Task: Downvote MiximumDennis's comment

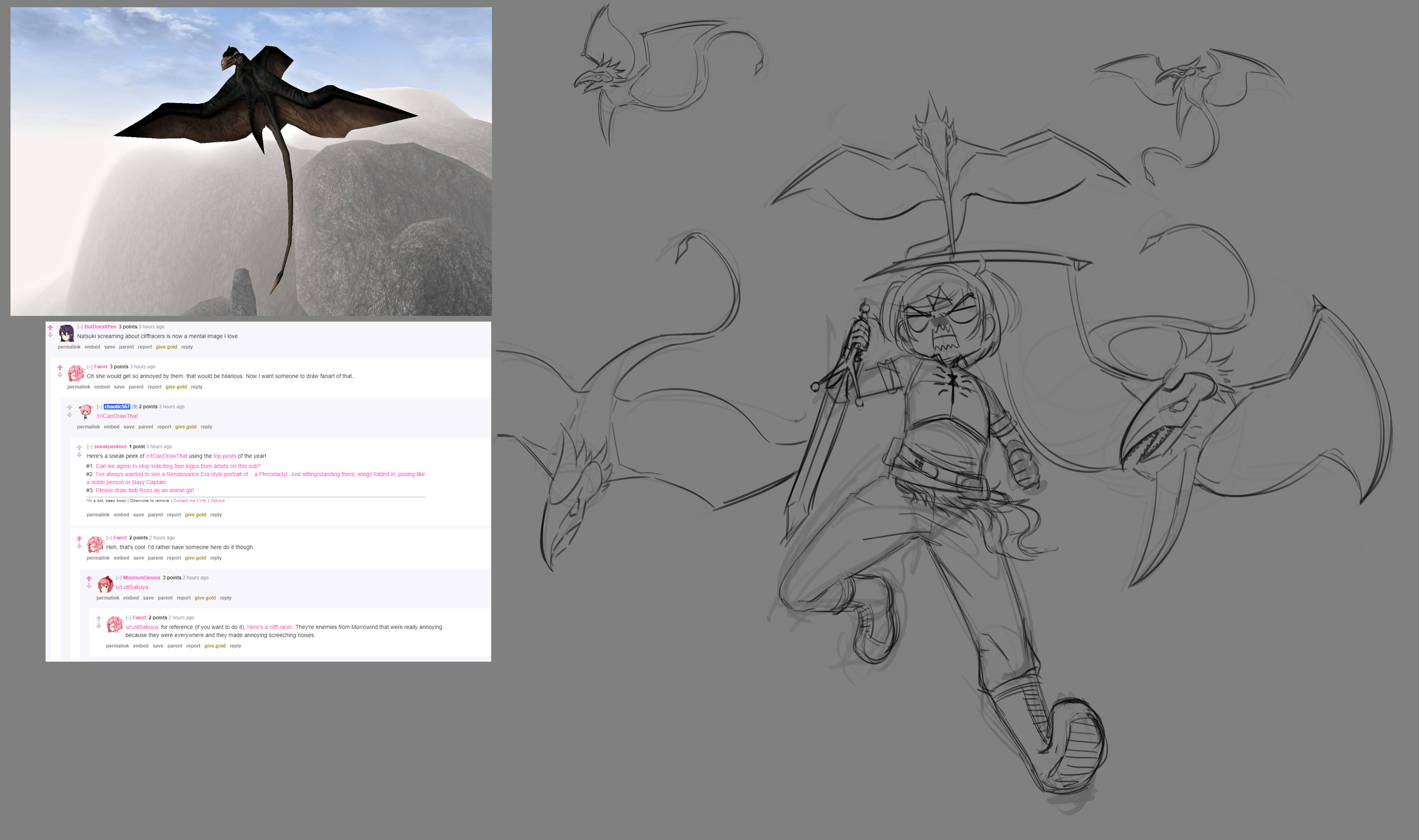Action: 89,586
